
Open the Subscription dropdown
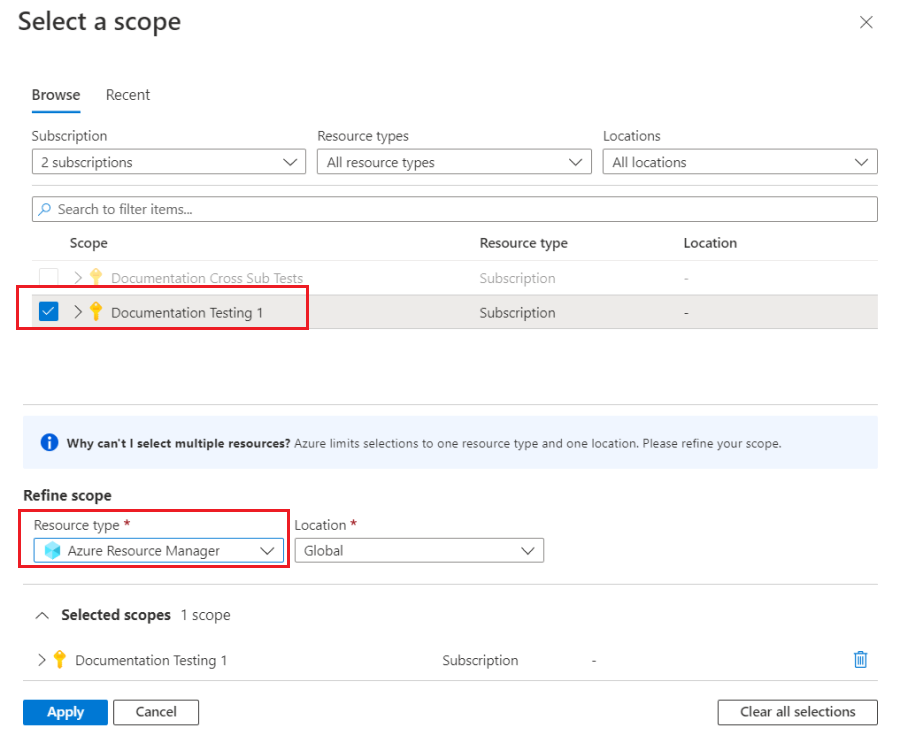pyautogui.click(x=168, y=162)
